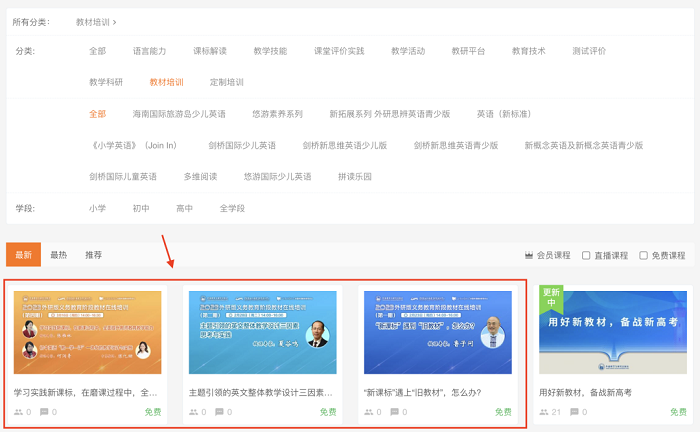Select the 剑桥国际少儿英语 subcategory
Screen dimensions: 700x432
(x=242, y=145)
